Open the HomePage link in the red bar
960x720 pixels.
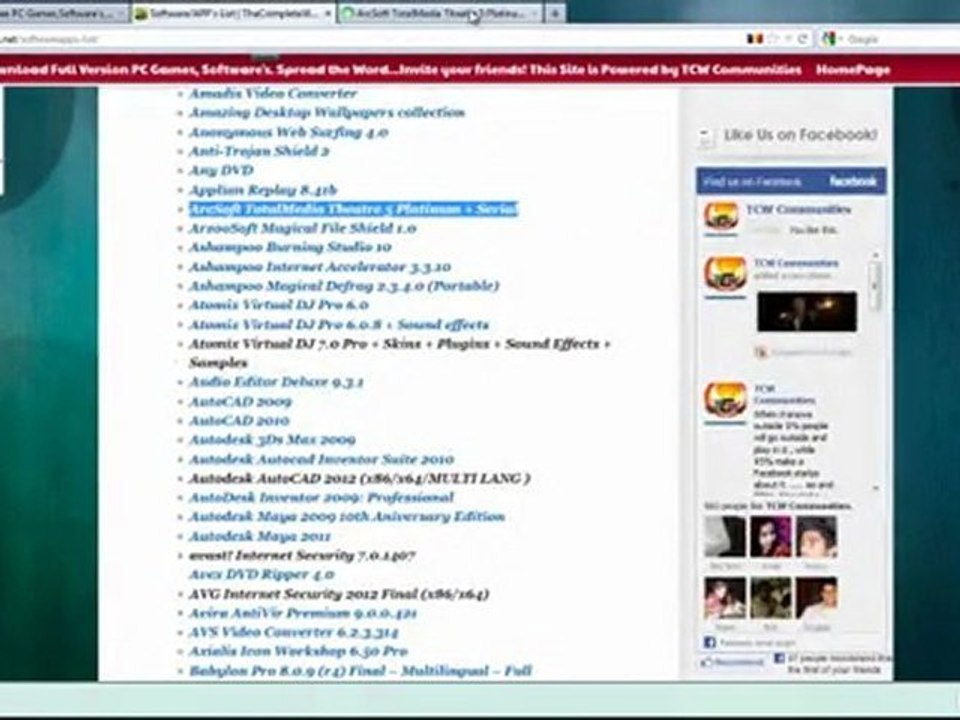coord(853,69)
